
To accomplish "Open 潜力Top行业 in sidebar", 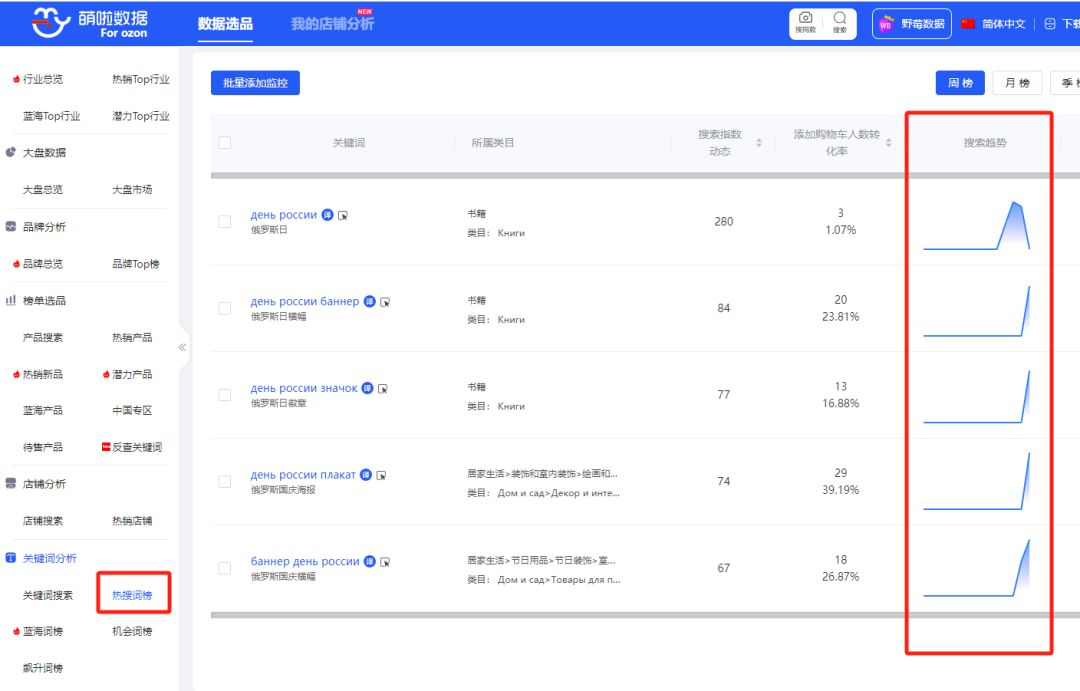I will pyautogui.click(x=141, y=116).
